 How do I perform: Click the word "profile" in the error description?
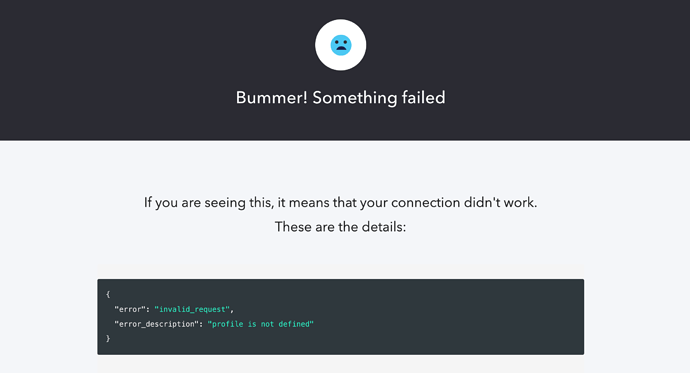(228, 324)
